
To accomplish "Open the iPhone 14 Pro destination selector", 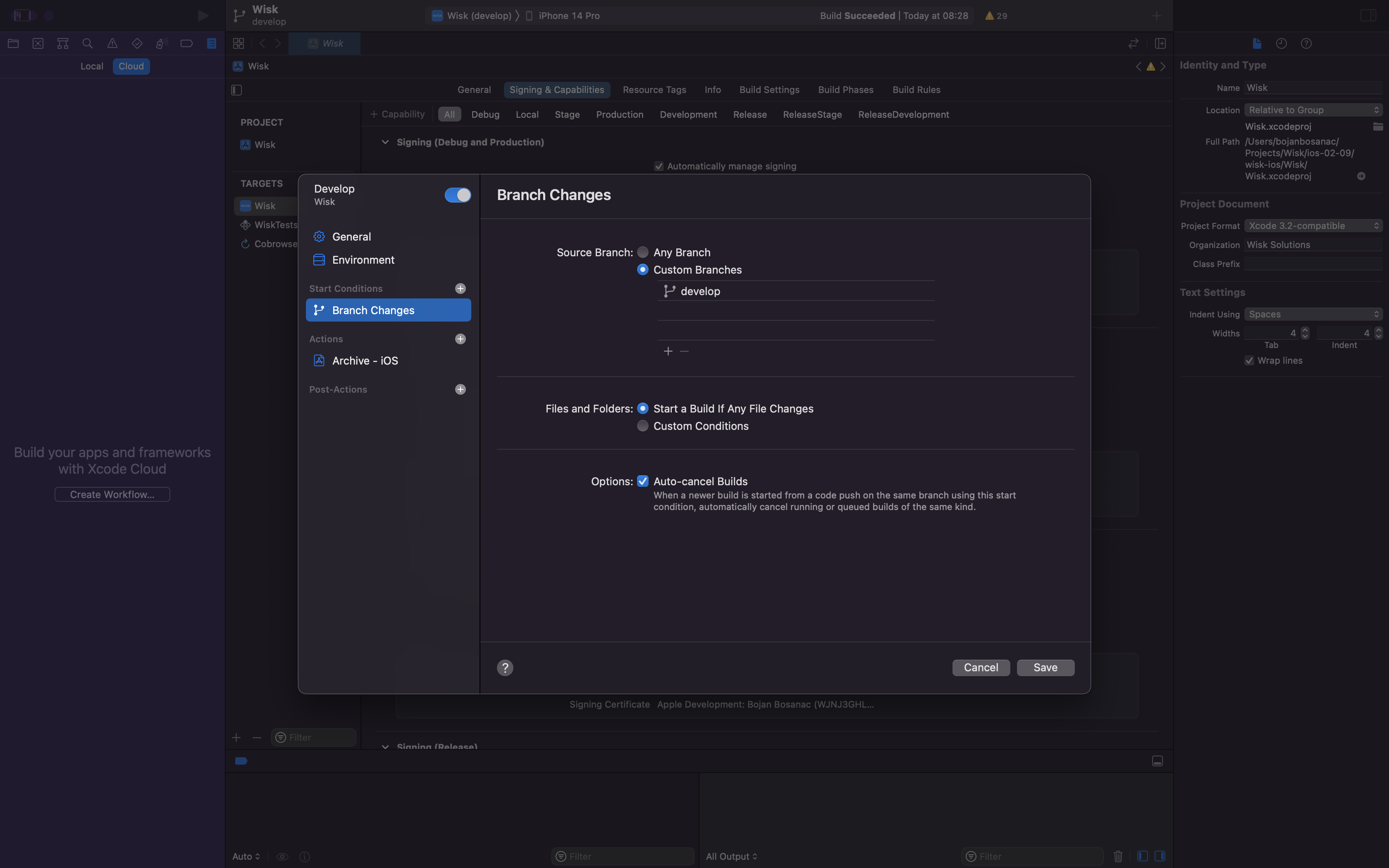I will tap(563, 16).
